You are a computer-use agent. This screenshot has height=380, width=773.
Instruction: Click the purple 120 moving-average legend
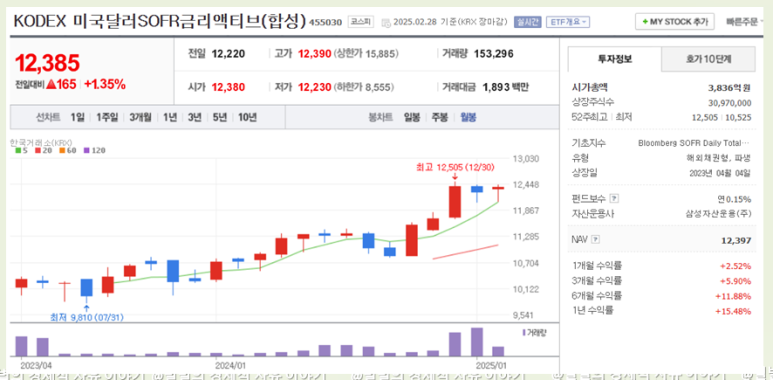[x=95, y=150]
